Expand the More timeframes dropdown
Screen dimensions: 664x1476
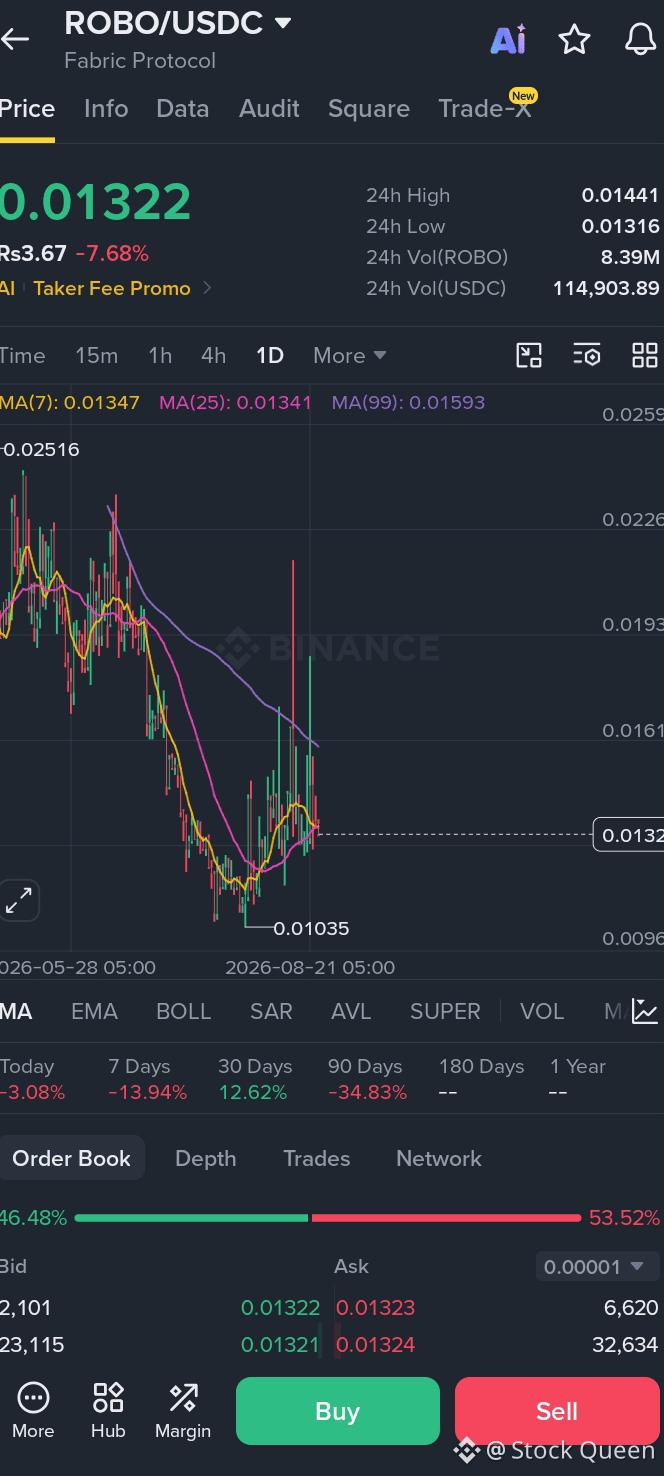click(349, 355)
